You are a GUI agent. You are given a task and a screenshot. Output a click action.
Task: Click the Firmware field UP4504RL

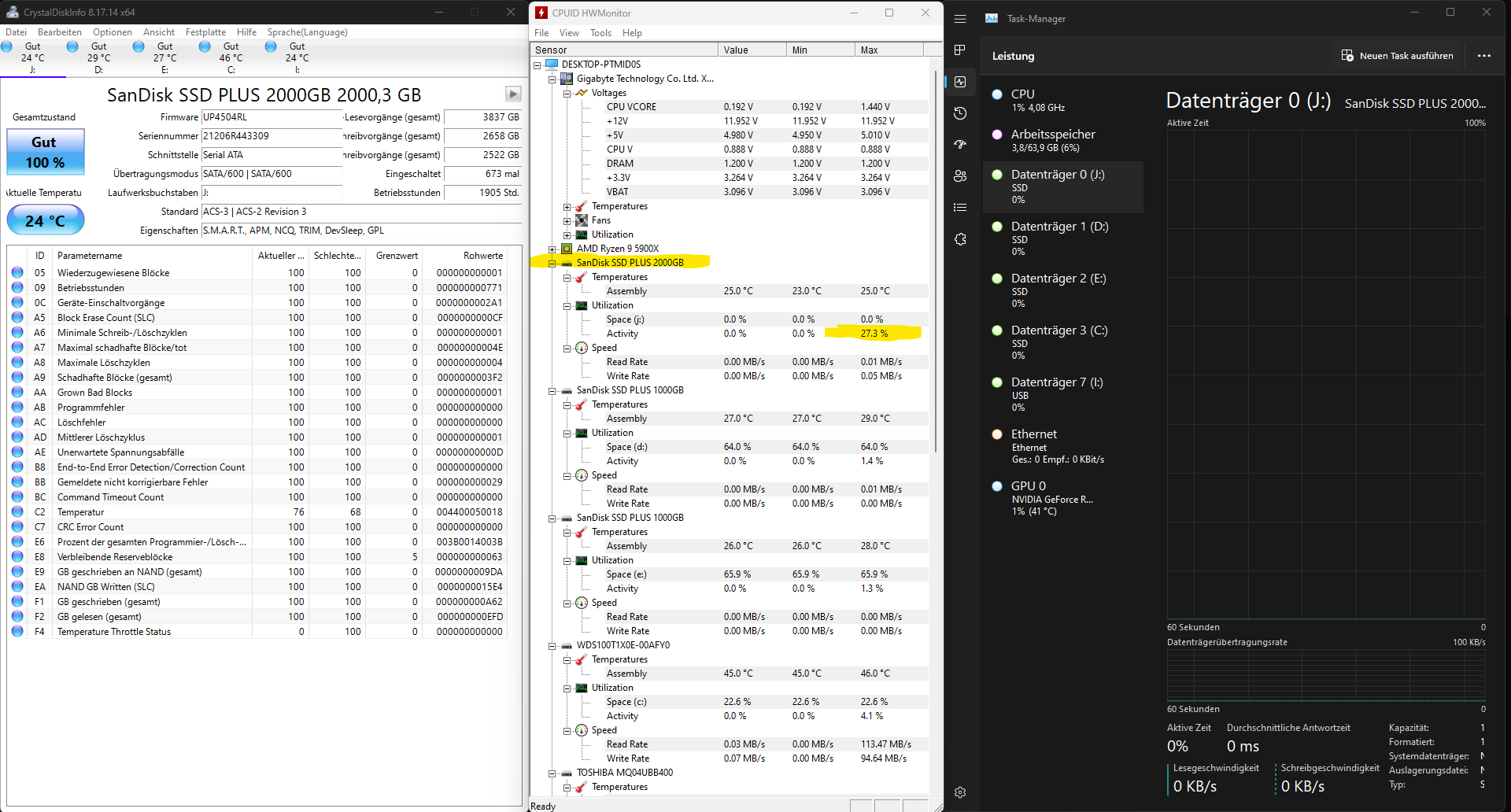(272, 117)
